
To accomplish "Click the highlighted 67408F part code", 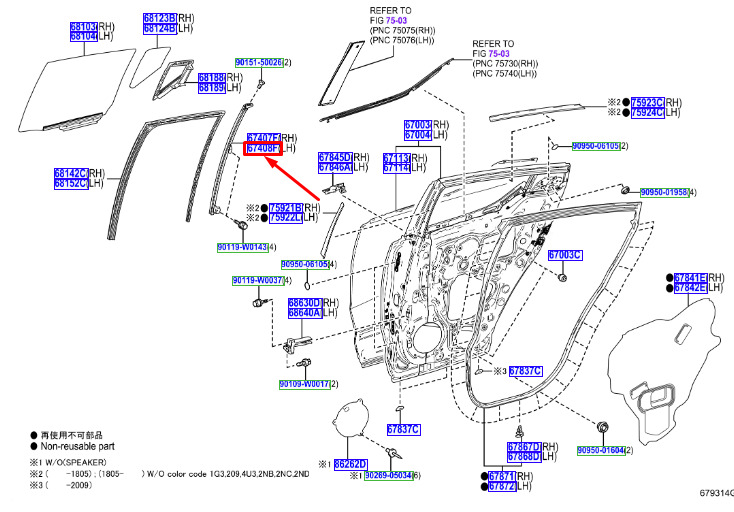I will [263, 149].
